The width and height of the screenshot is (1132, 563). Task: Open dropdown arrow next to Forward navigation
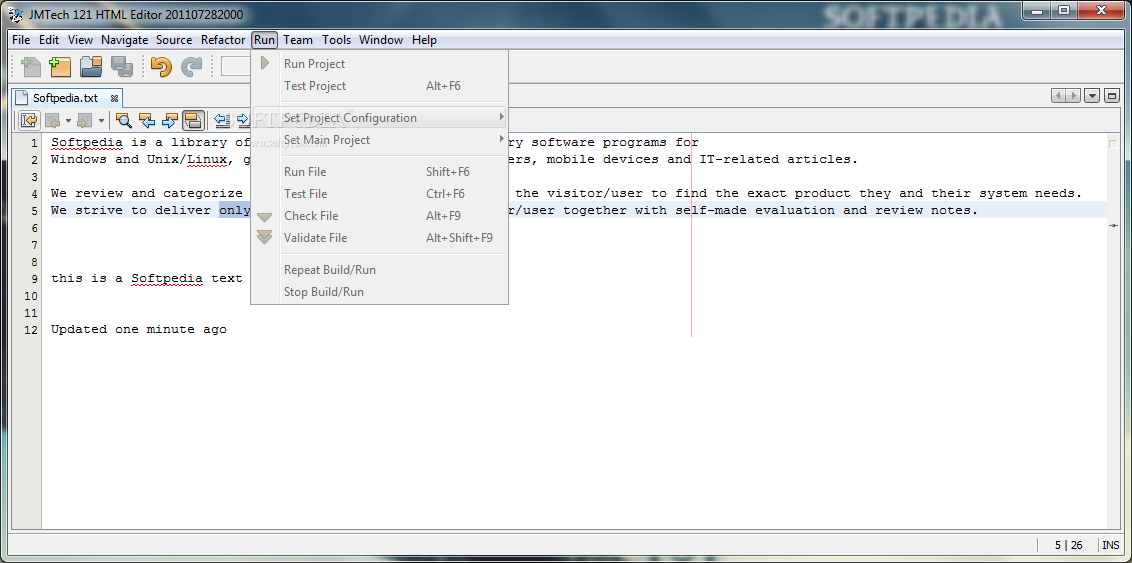click(101, 121)
